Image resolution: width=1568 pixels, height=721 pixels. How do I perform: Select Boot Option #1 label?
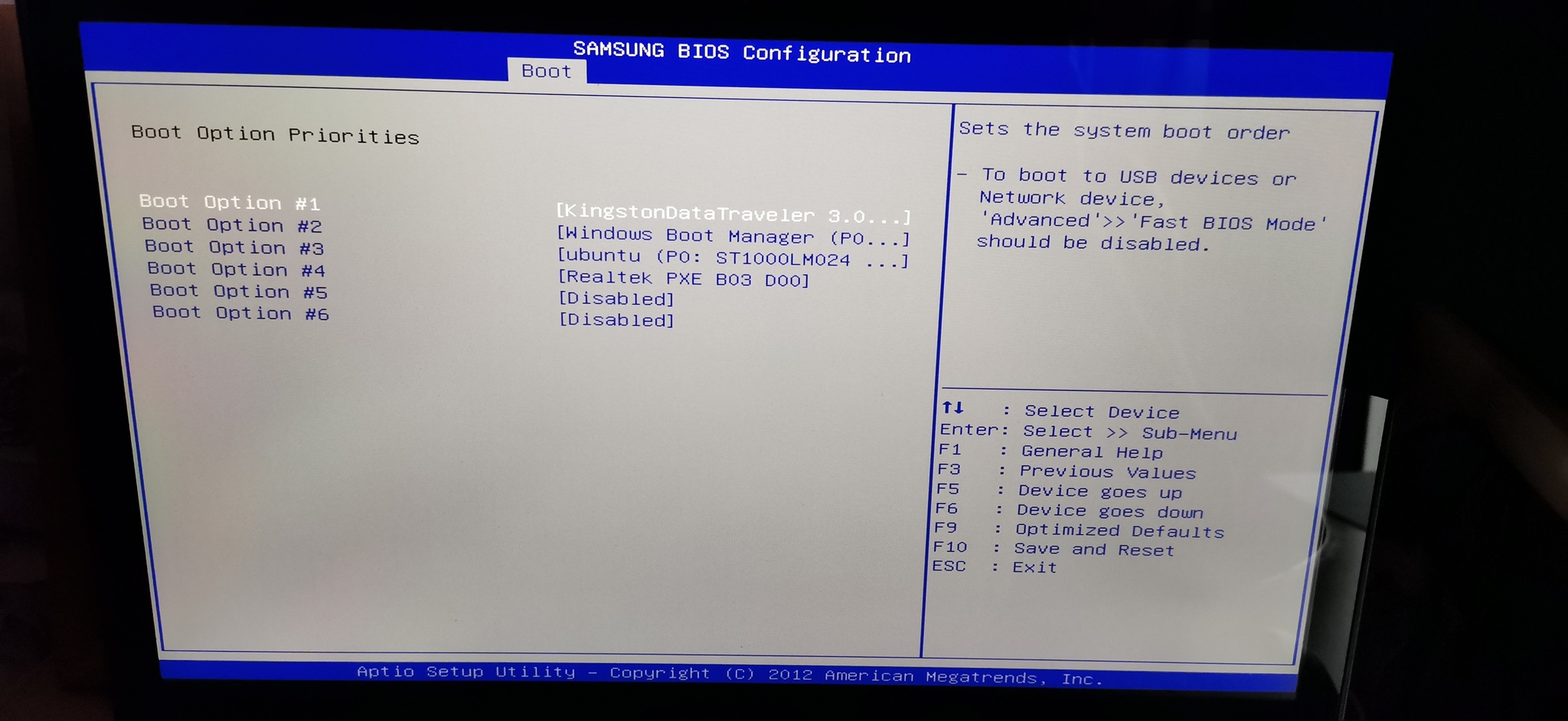230,202
